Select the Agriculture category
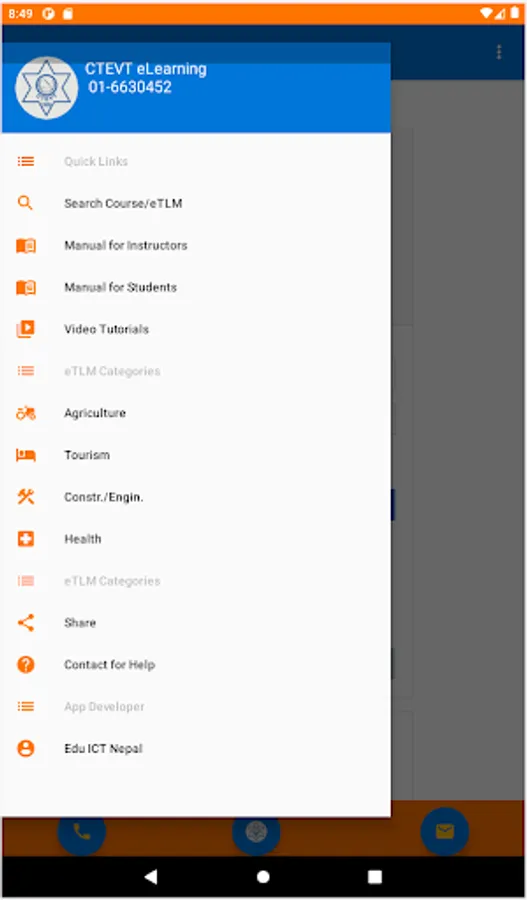527x900 pixels. pyautogui.click(x=195, y=413)
